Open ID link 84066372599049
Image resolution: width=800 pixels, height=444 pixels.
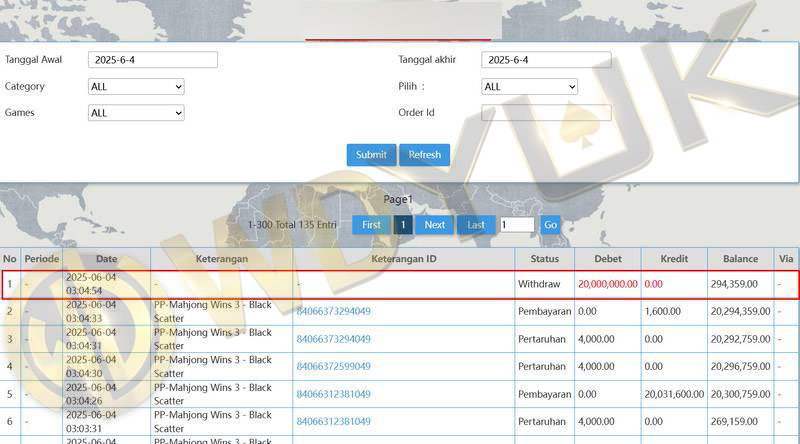tap(334, 366)
